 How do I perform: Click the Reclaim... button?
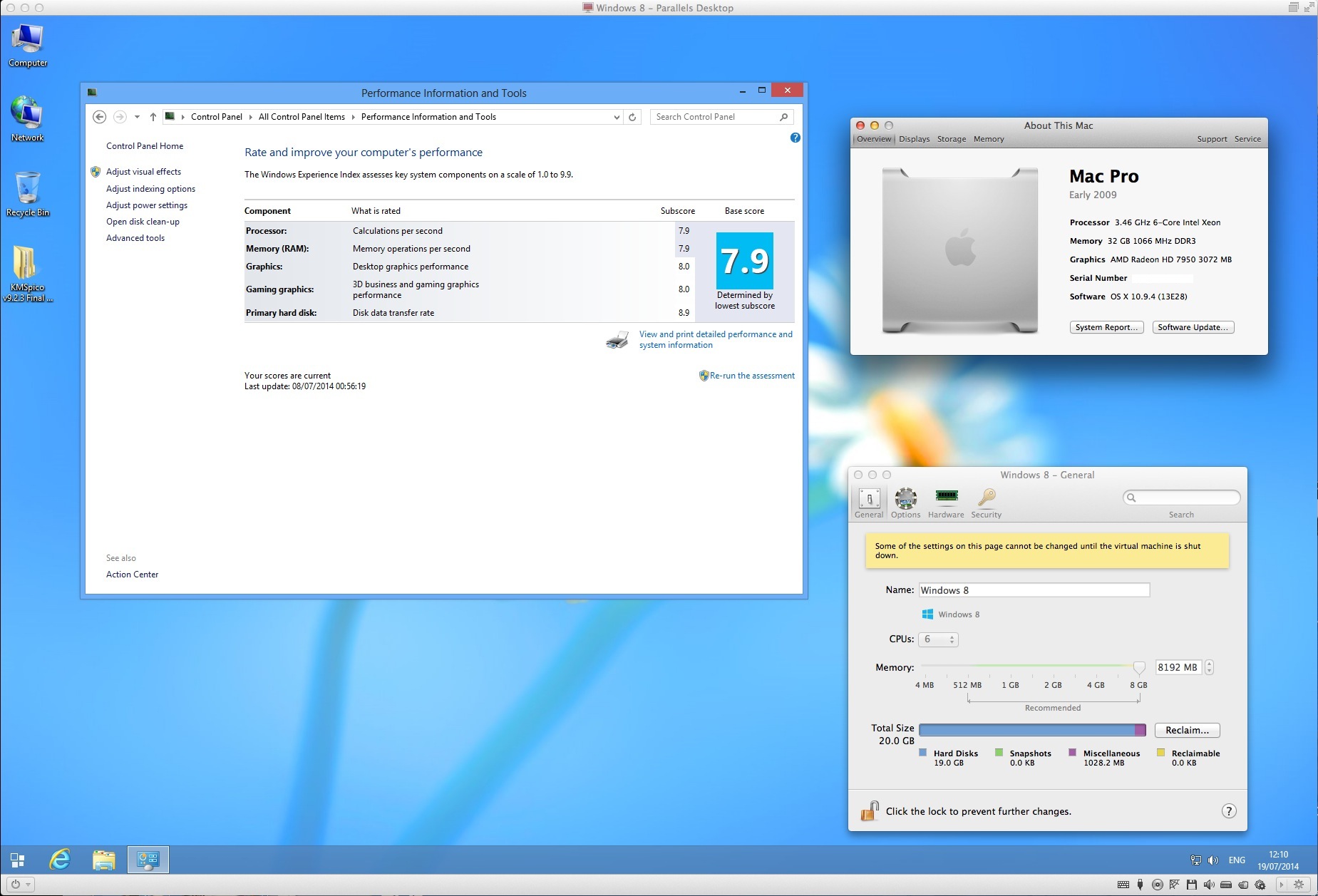pos(1187,730)
